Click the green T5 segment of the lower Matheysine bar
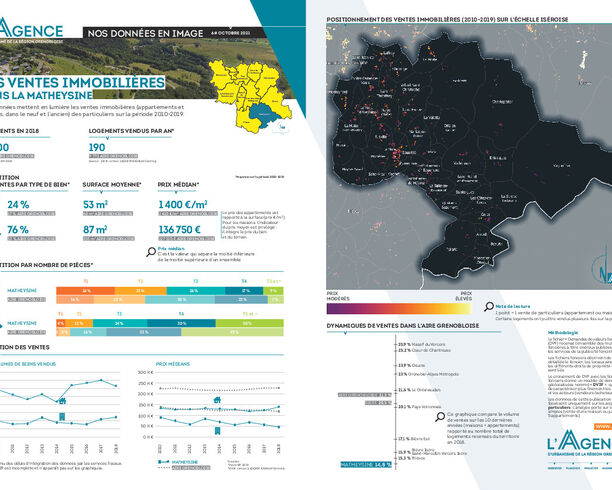The image size is (612, 490). (249, 323)
